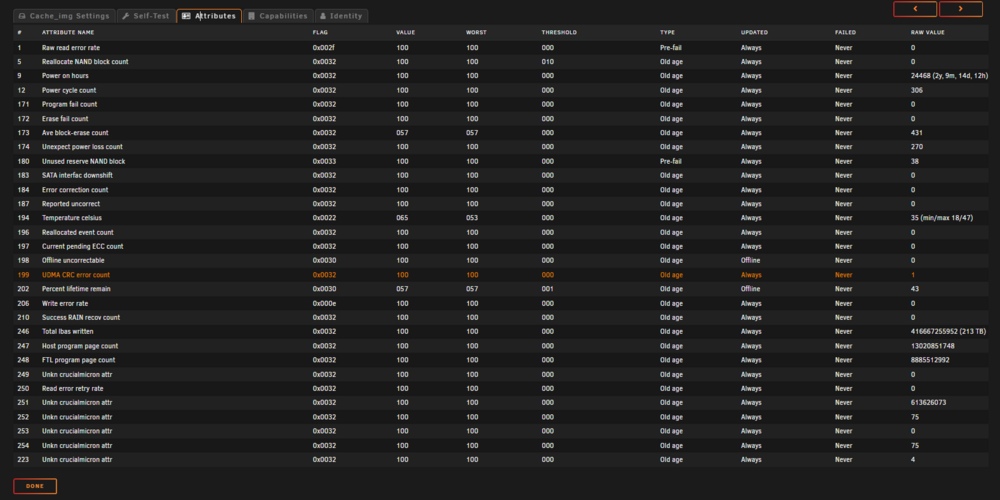1000x500 pixels.
Task: Switch to the Self-Test tab
Action: 146,16
